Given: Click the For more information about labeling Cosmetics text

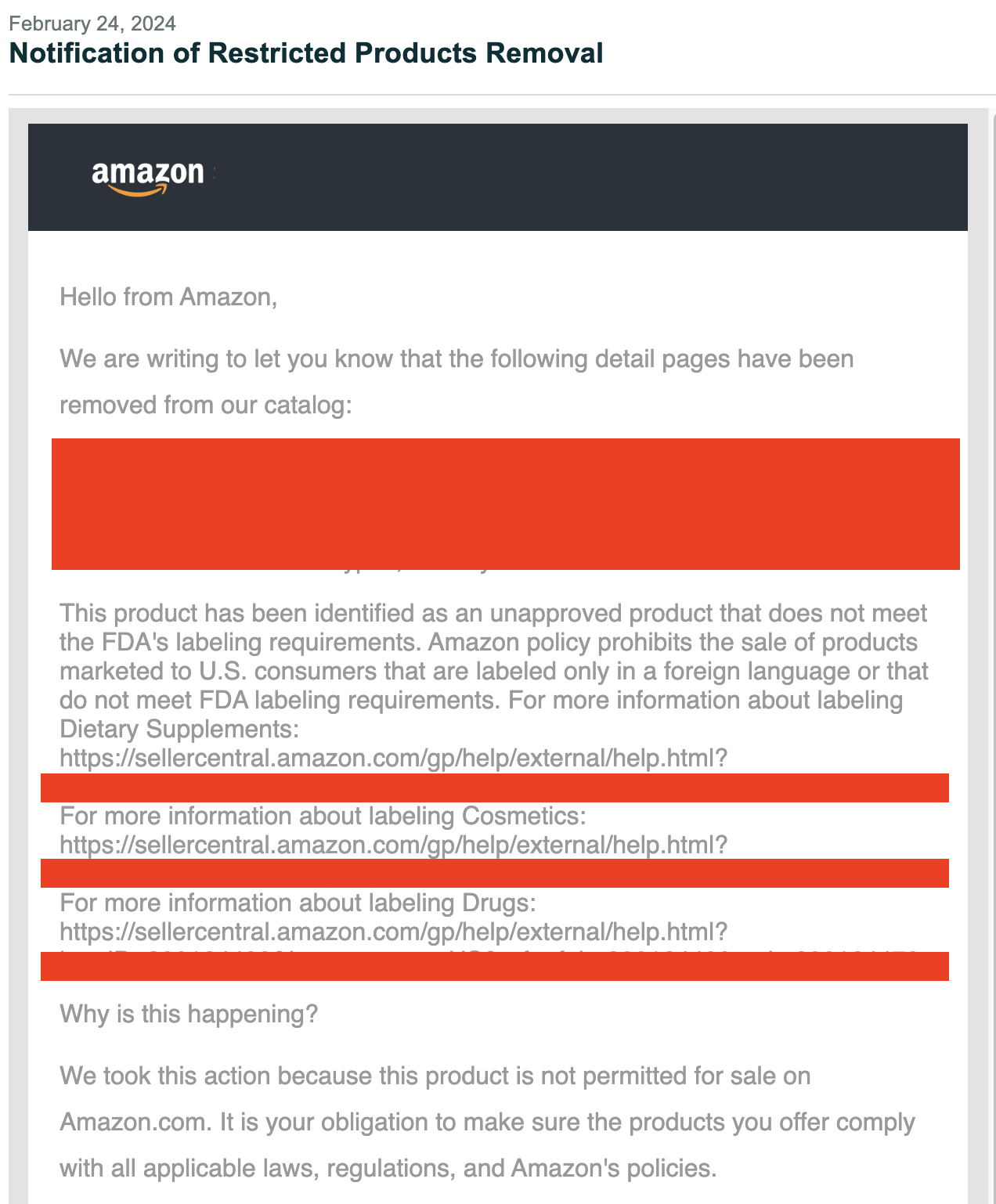Looking at the screenshot, I should [x=323, y=816].
